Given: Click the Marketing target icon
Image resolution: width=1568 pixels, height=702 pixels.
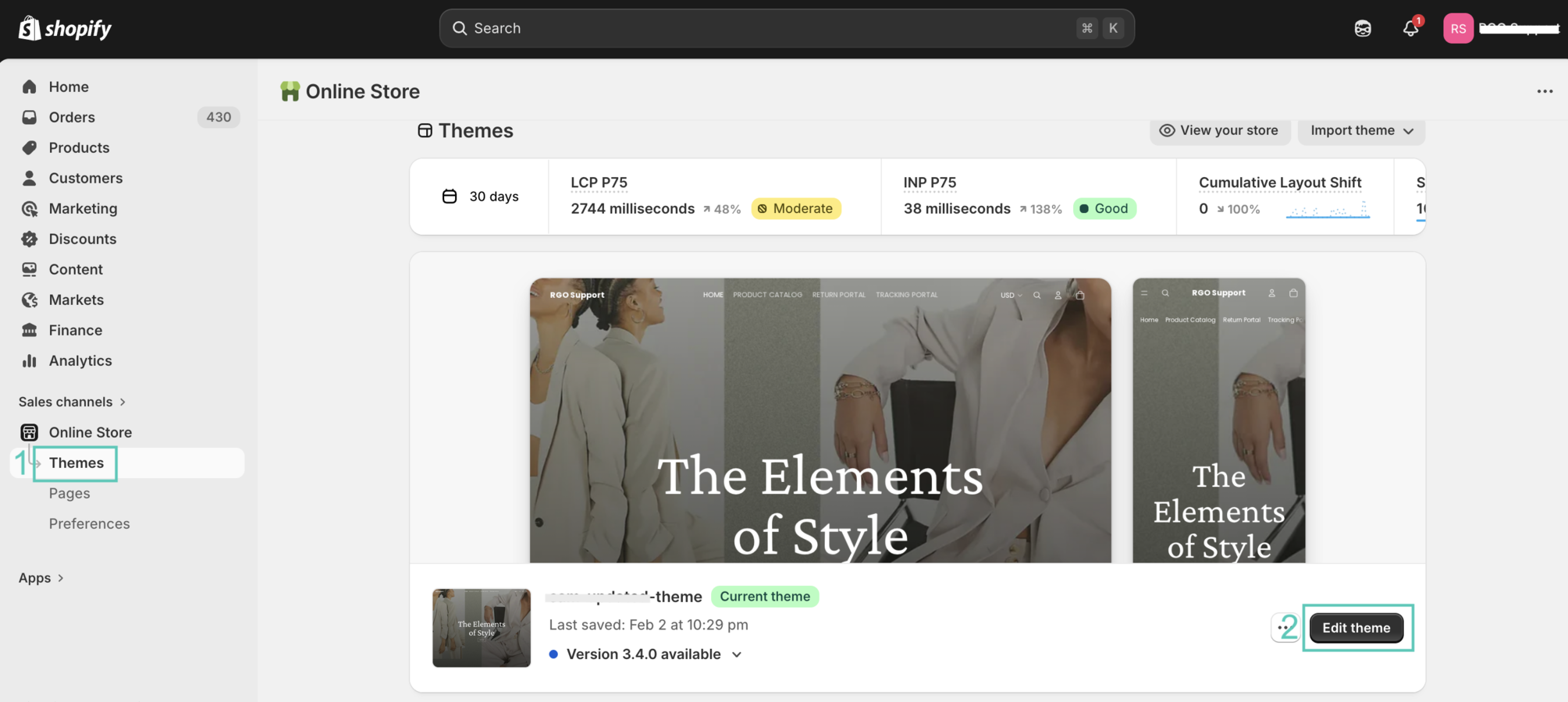Looking at the screenshot, I should click(x=30, y=208).
